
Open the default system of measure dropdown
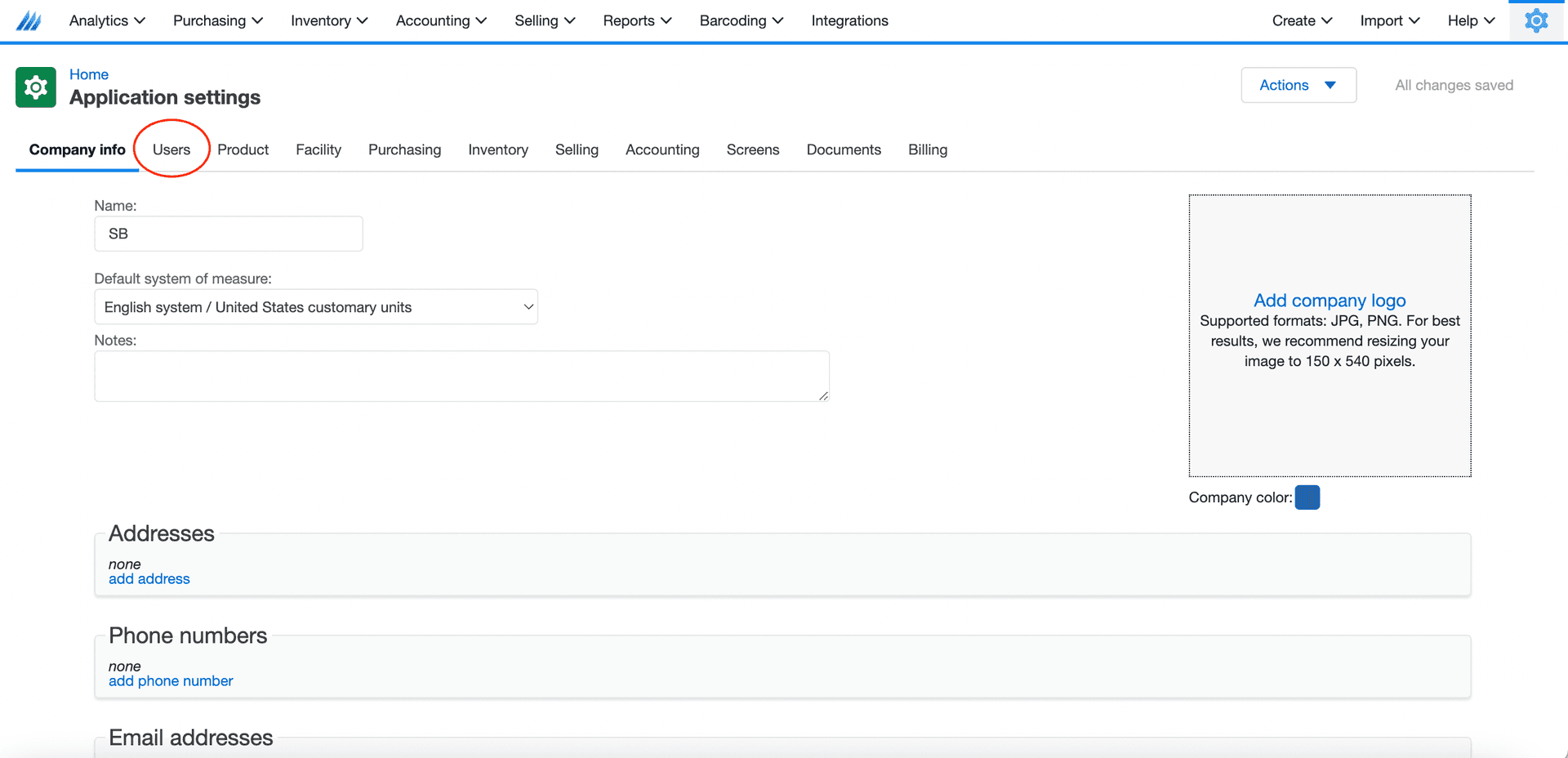(316, 307)
